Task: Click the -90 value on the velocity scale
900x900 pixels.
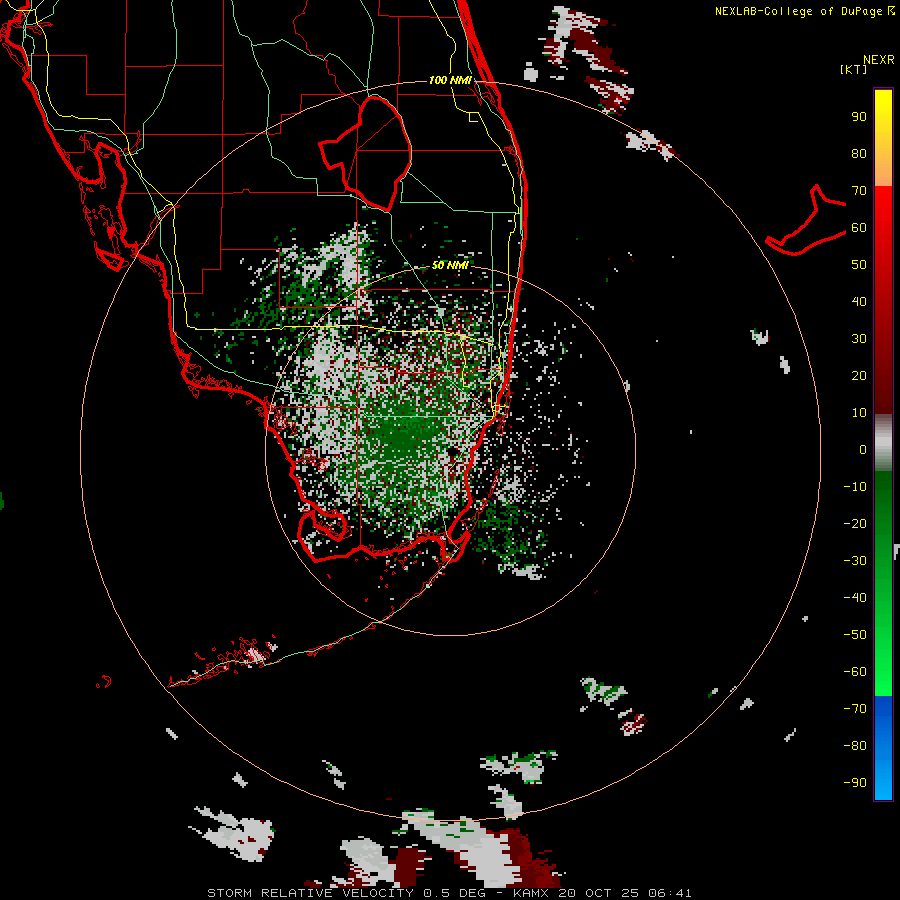Action: 855,783
